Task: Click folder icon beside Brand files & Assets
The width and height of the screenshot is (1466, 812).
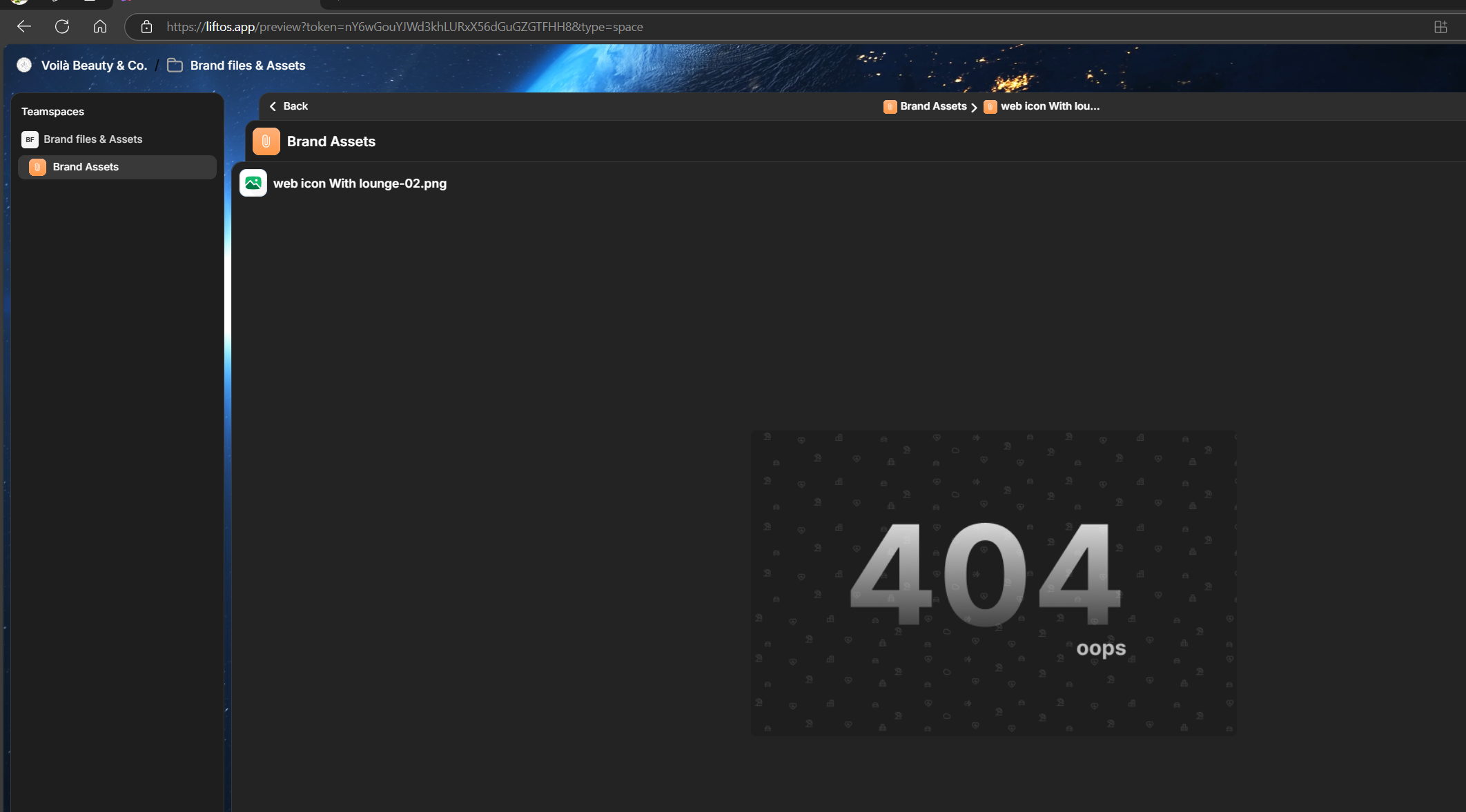Action: [175, 66]
